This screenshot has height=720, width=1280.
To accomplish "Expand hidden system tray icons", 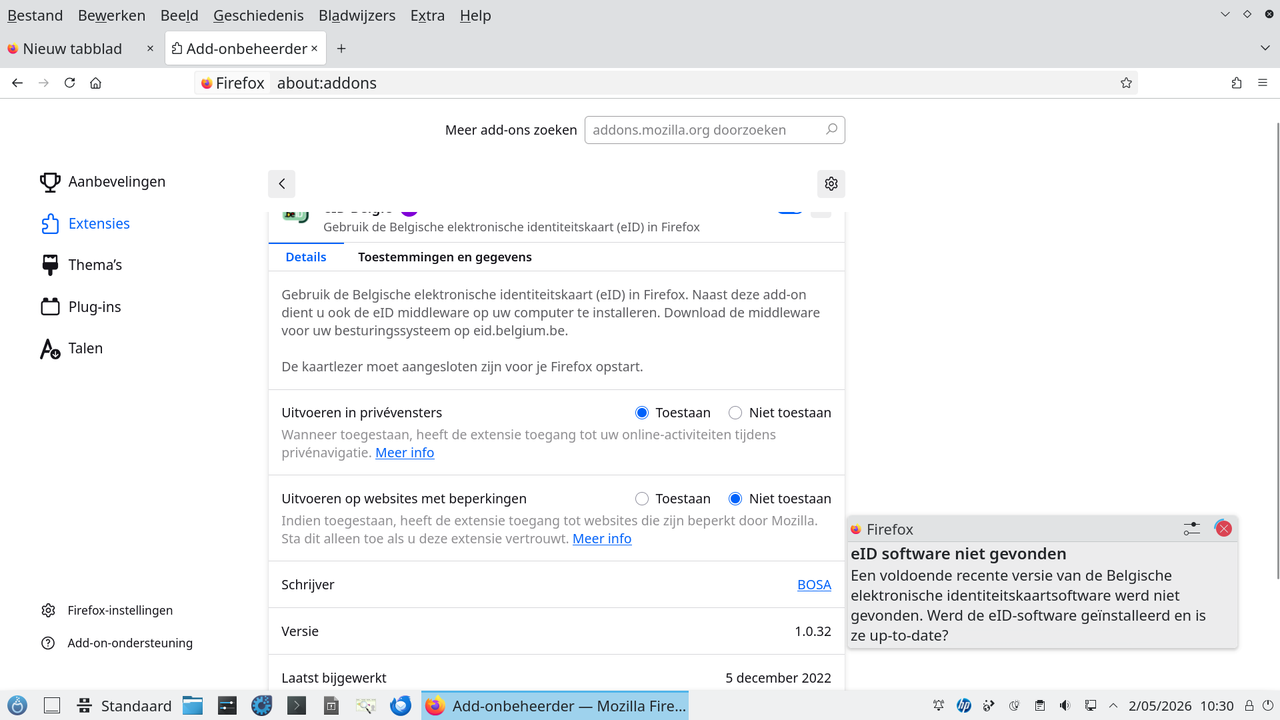I will pos(1113,706).
